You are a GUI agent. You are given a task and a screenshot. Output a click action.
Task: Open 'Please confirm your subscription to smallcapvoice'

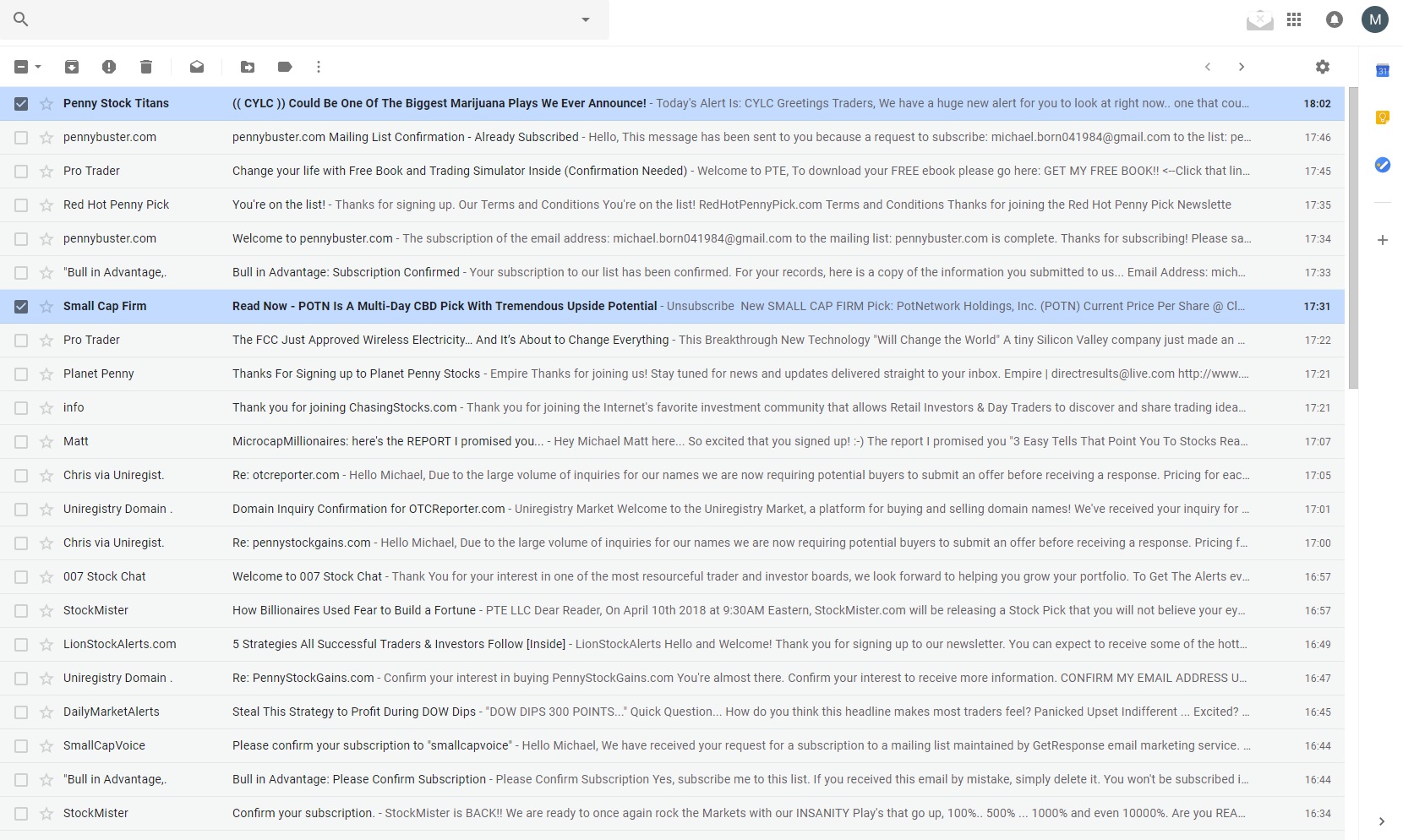[672, 746]
